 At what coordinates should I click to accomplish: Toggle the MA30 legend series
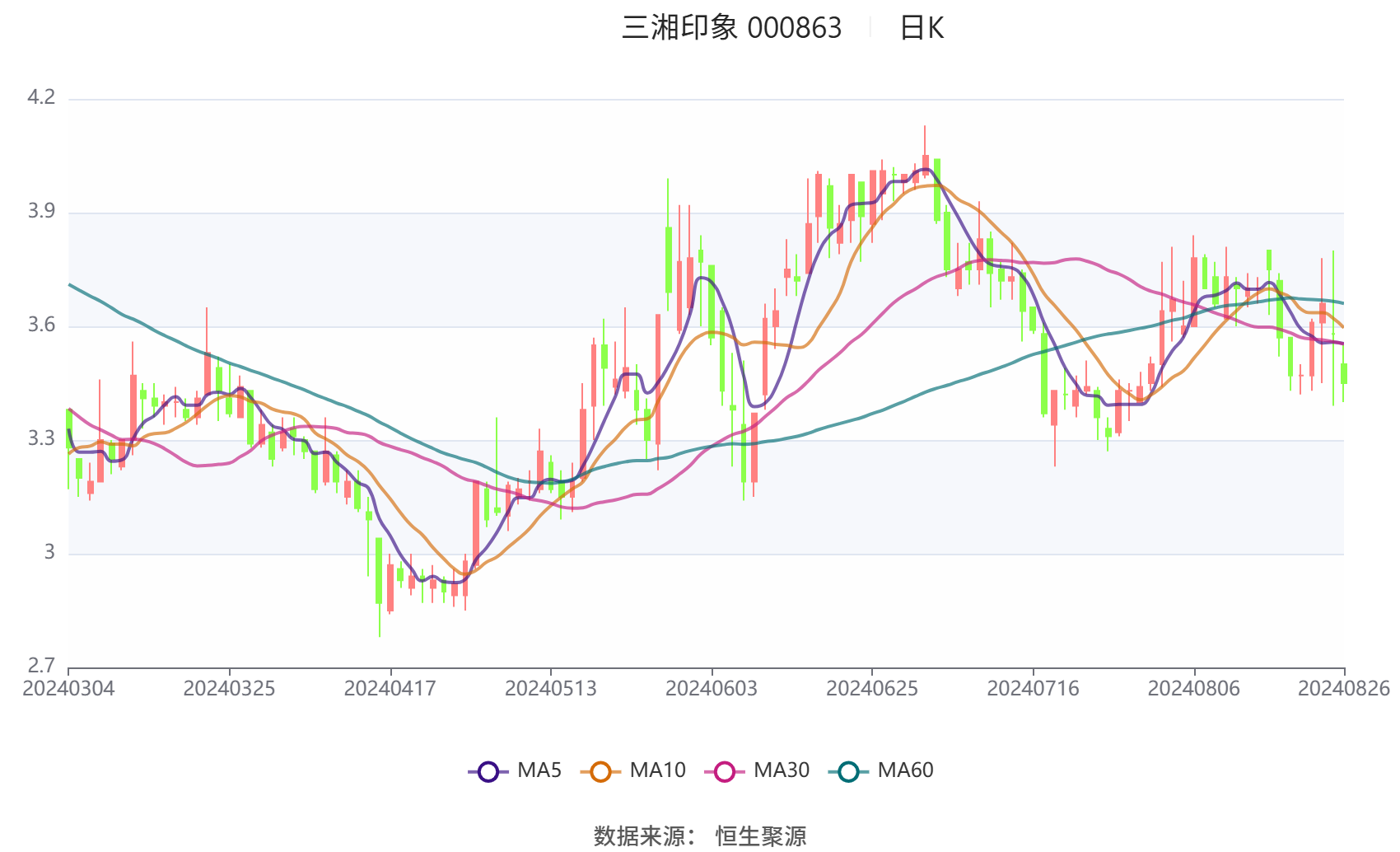(757, 770)
